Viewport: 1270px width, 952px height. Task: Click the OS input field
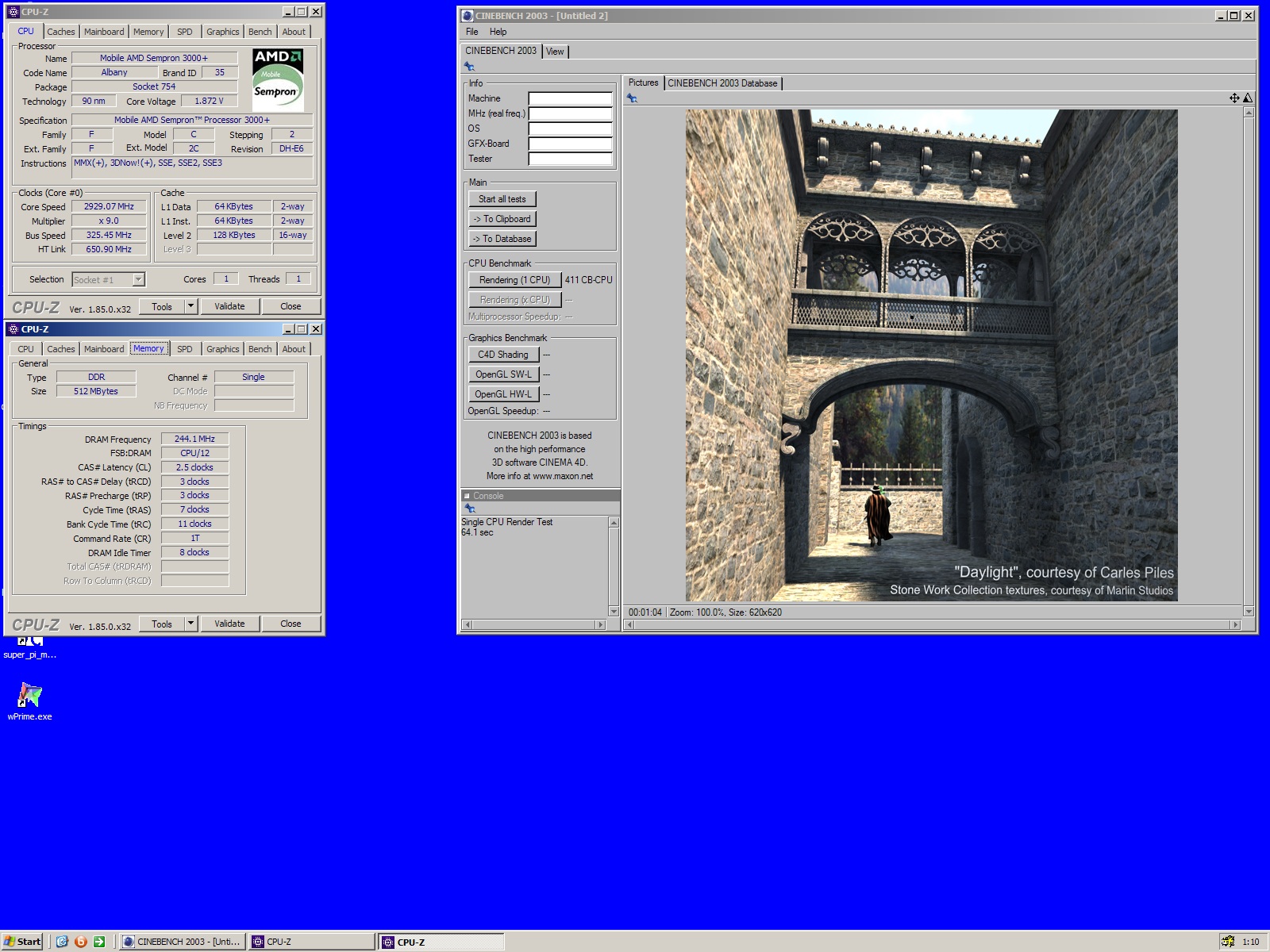(x=571, y=129)
